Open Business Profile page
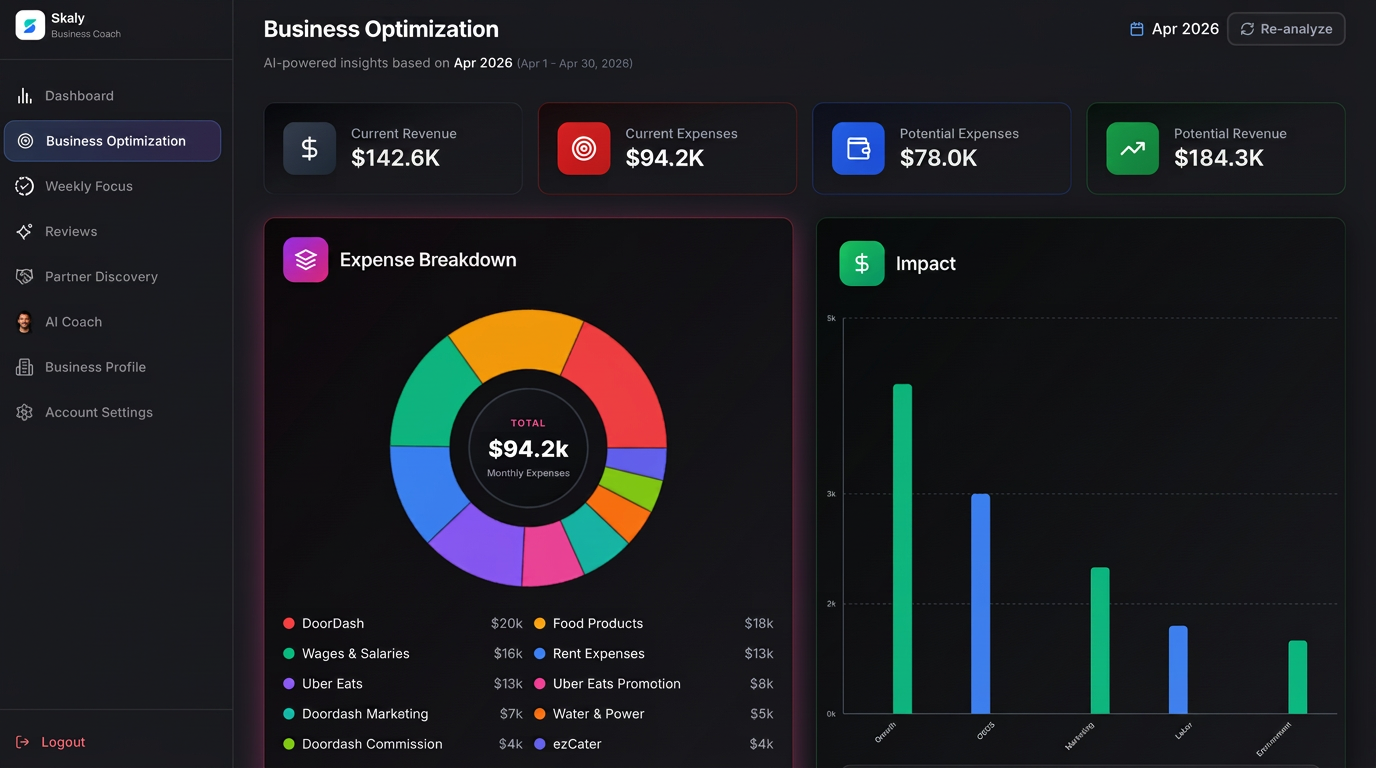Viewport: 1376px width, 768px height. pyautogui.click(x=113, y=367)
